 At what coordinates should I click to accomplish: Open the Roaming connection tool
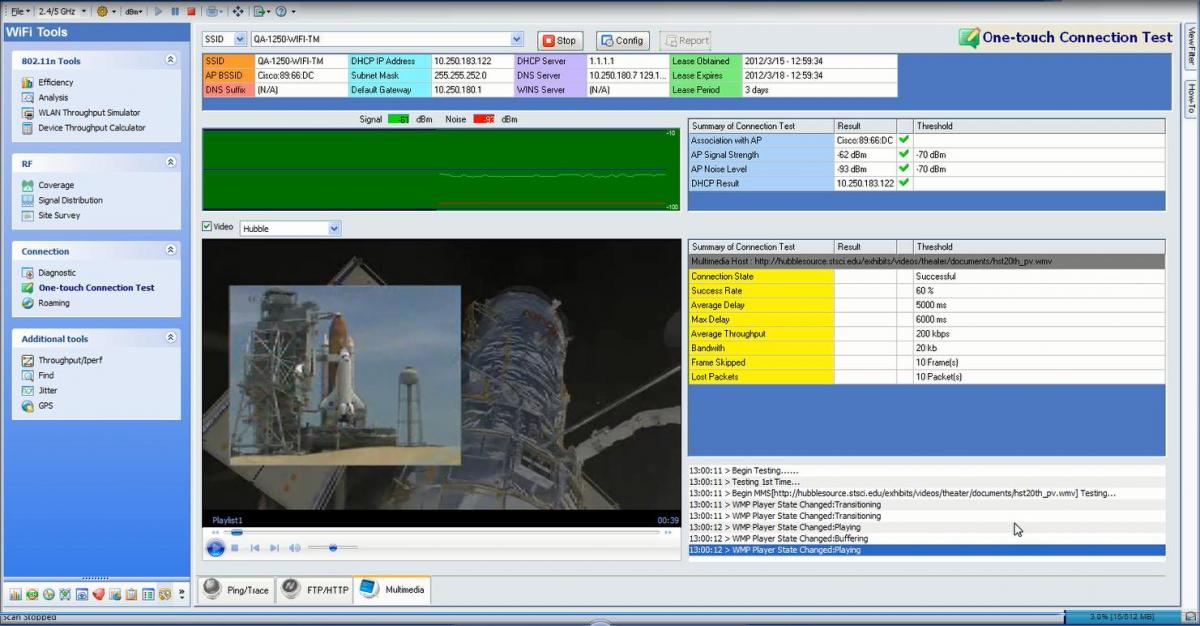(54, 303)
